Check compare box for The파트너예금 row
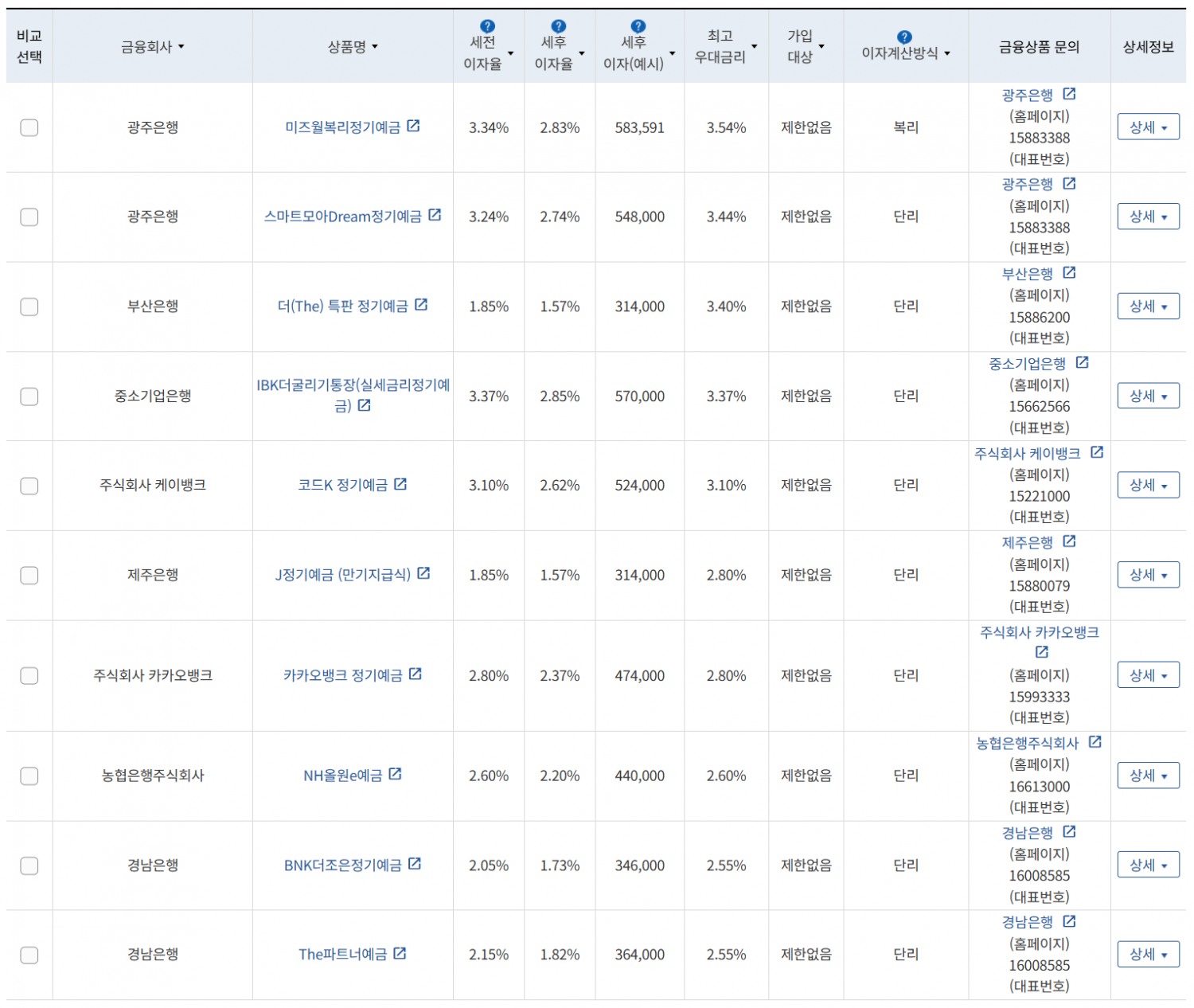Image resolution: width=1194 pixels, height=1008 pixels. (x=29, y=955)
